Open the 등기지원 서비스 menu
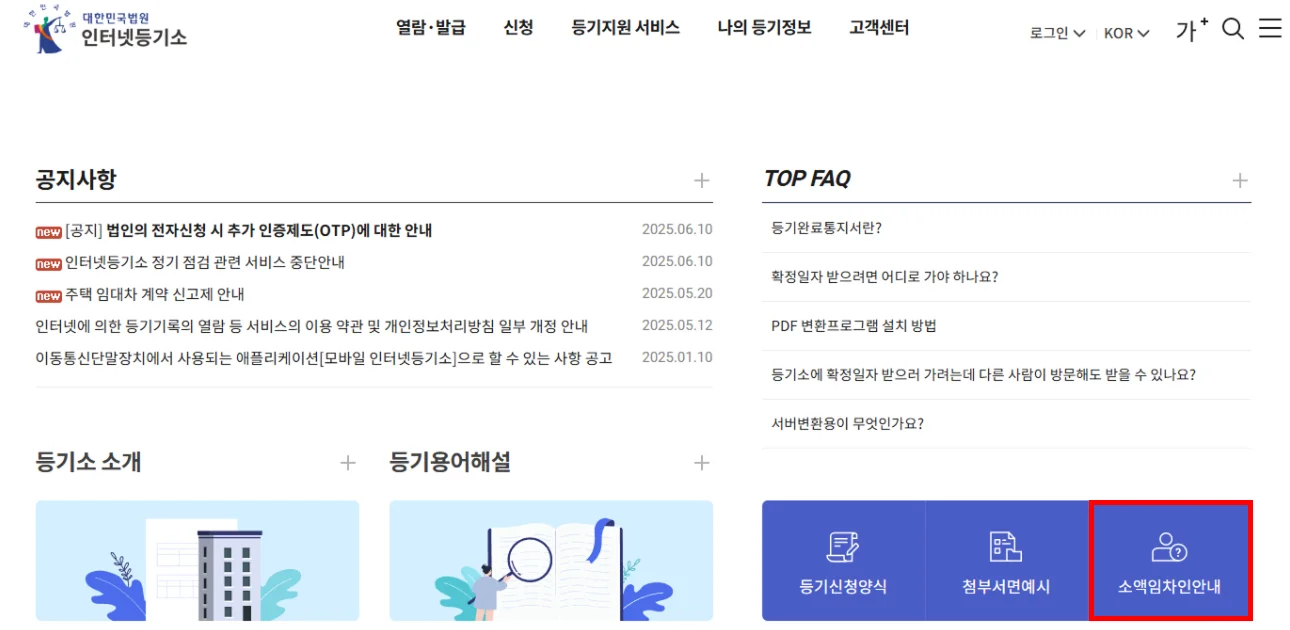 [626, 28]
